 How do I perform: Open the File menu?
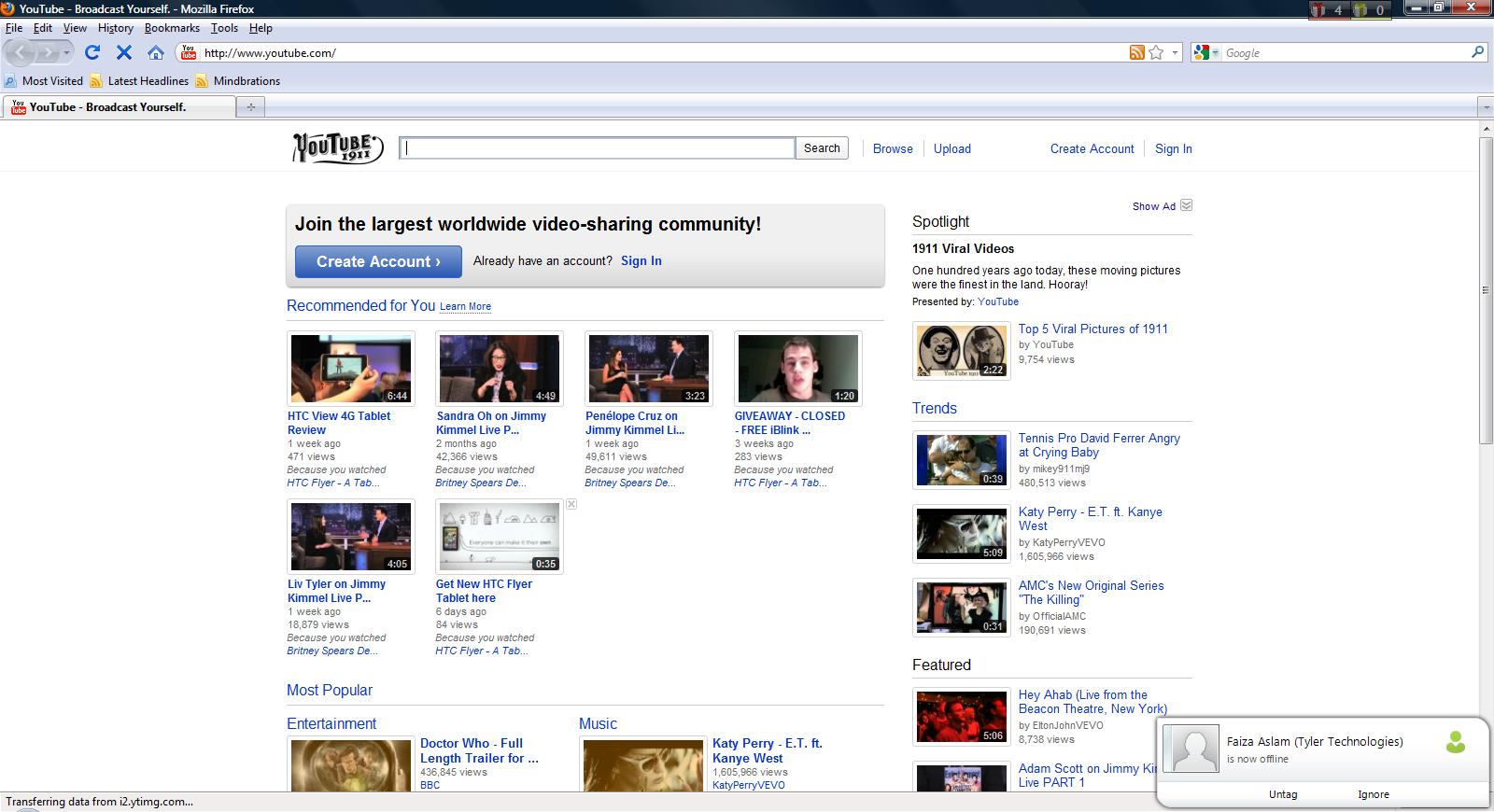click(x=13, y=28)
